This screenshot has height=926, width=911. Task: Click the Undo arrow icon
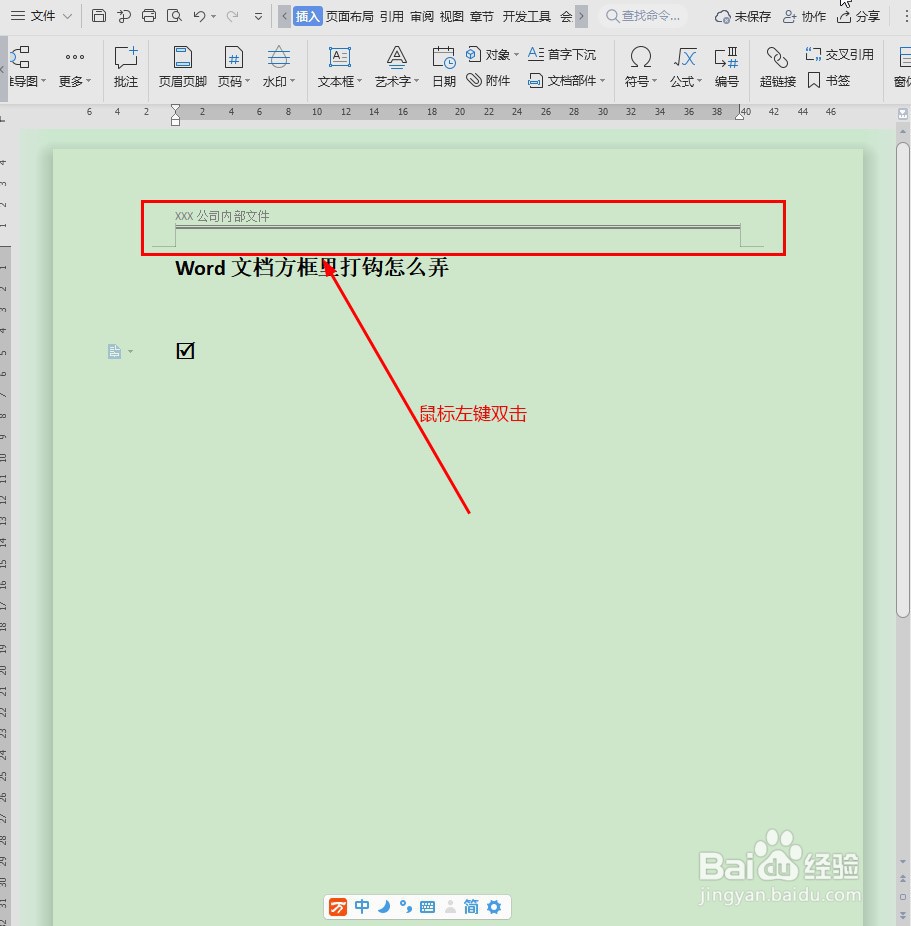pyautogui.click(x=200, y=16)
